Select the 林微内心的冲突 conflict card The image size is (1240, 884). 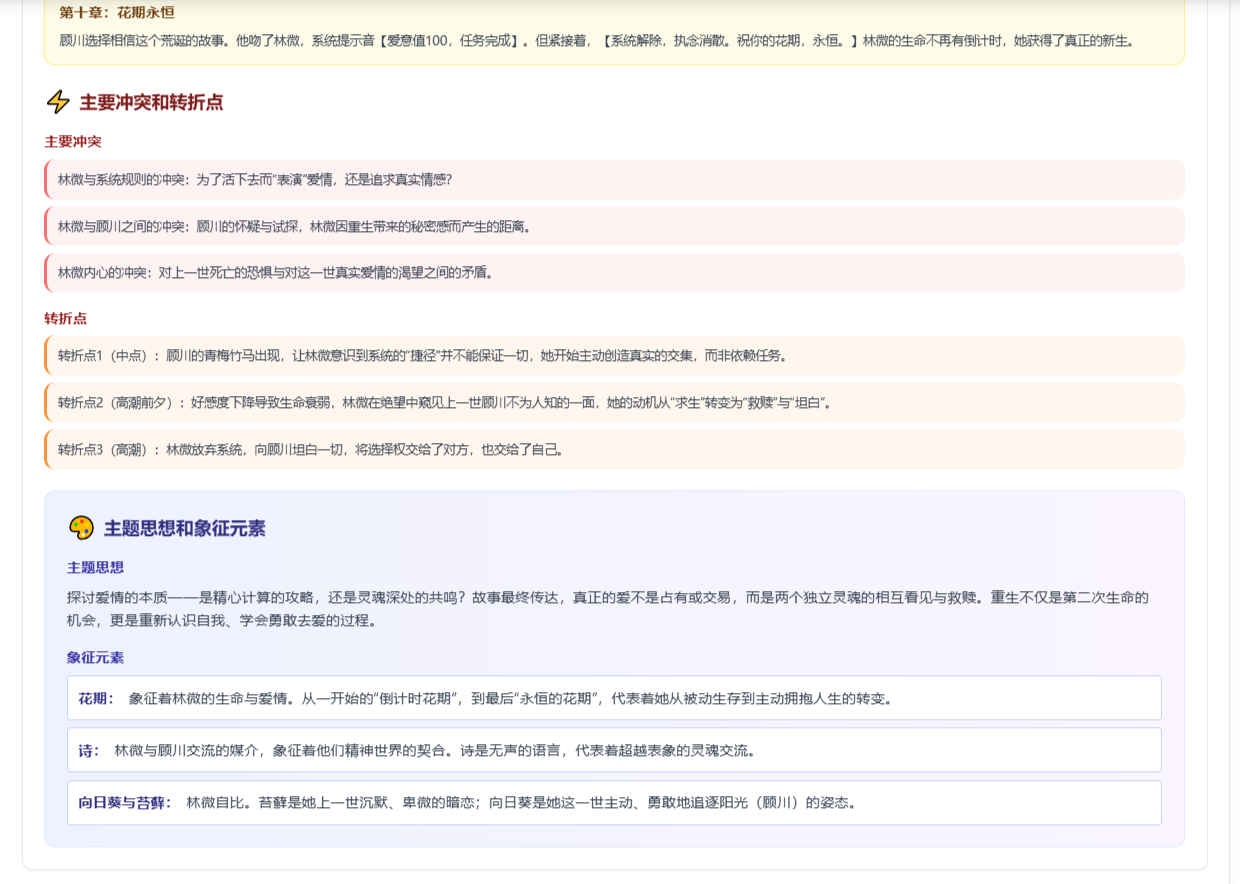tap(614, 273)
